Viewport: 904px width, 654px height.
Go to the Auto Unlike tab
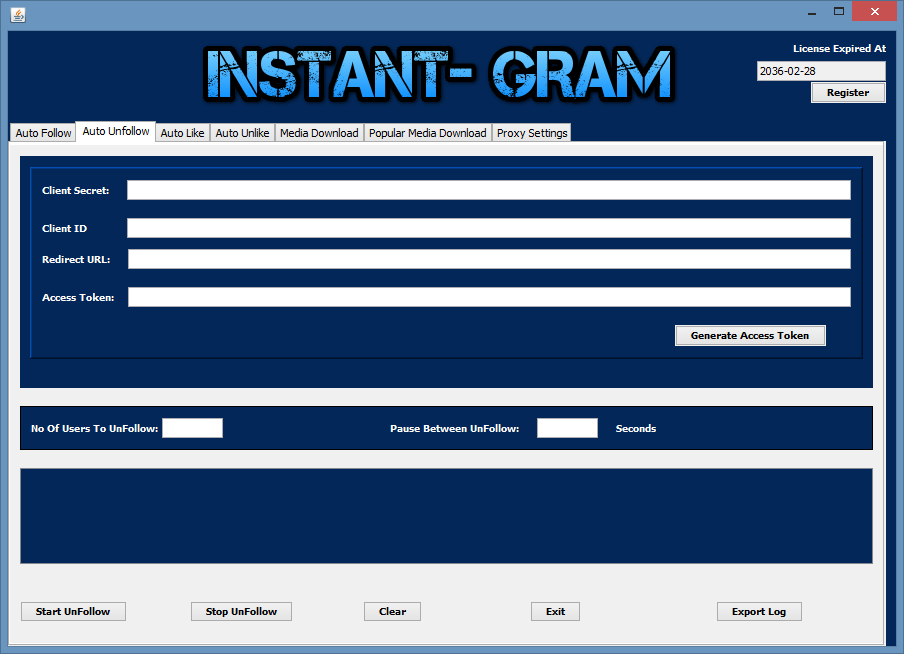pyautogui.click(x=242, y=133)
